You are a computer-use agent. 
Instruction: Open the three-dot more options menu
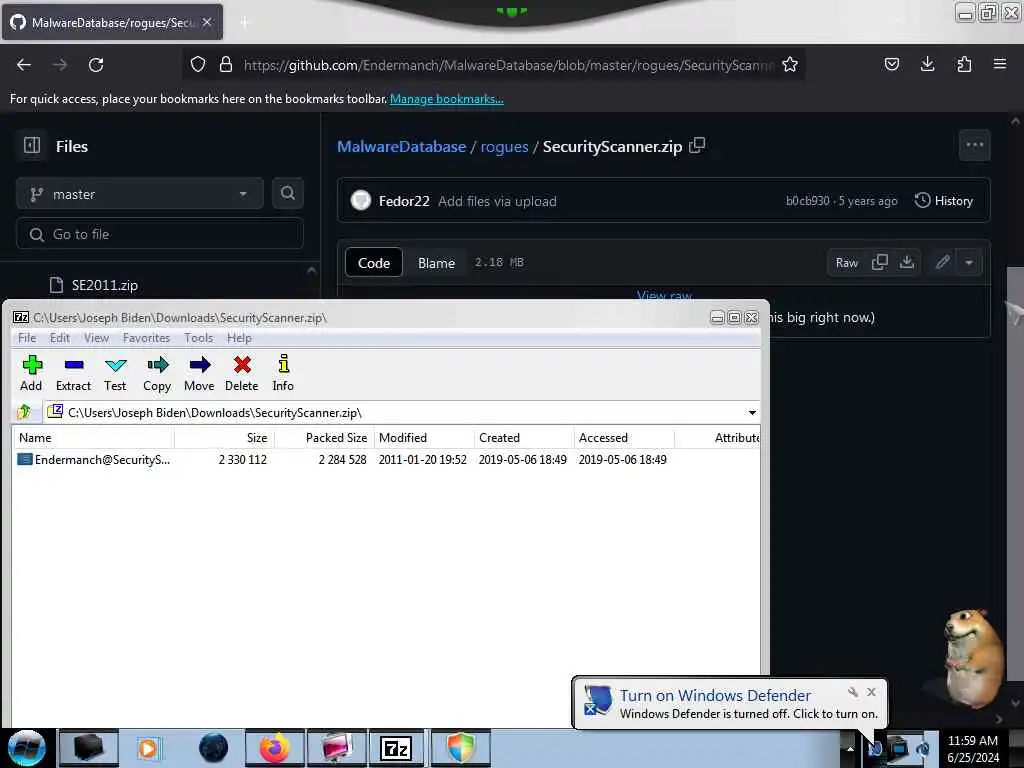pos(974,145)
